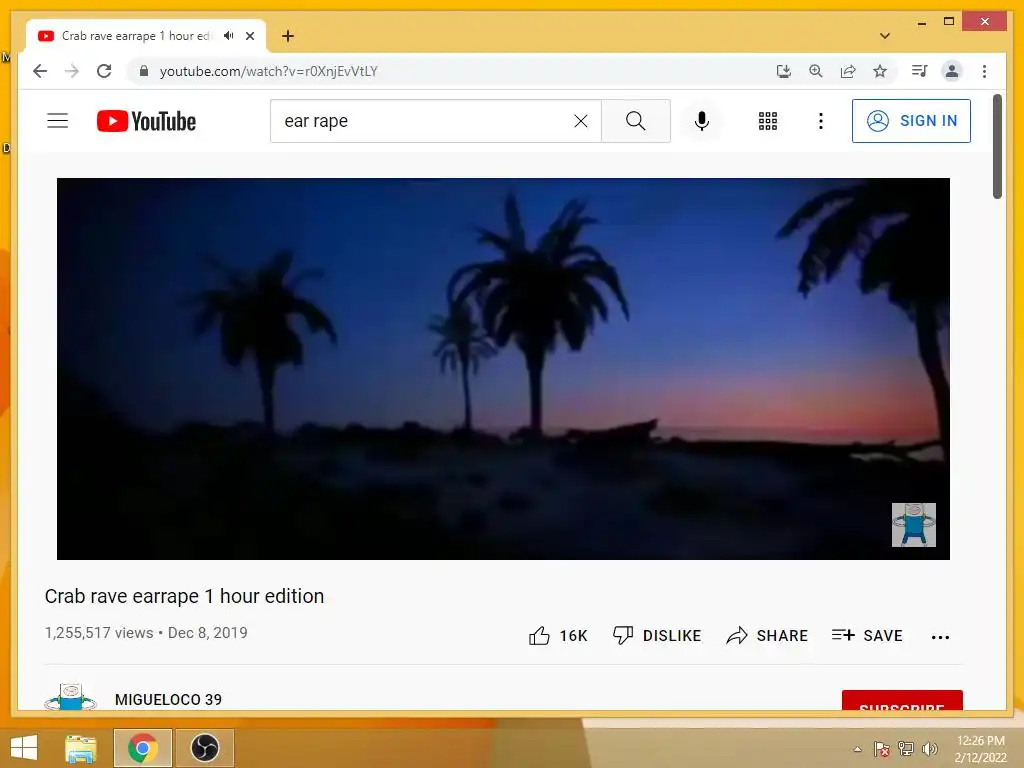Click the DISLIKE button
Viewport: 1024px width, 768px height.
(657, 635)
